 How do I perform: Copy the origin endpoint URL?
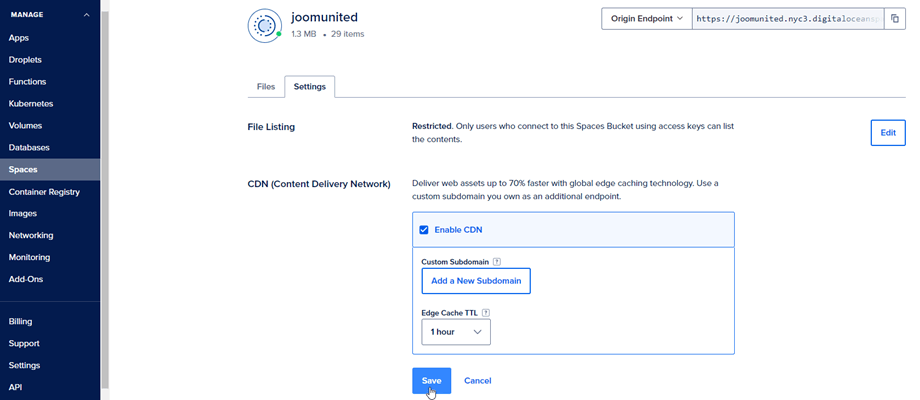pos(894,18)
